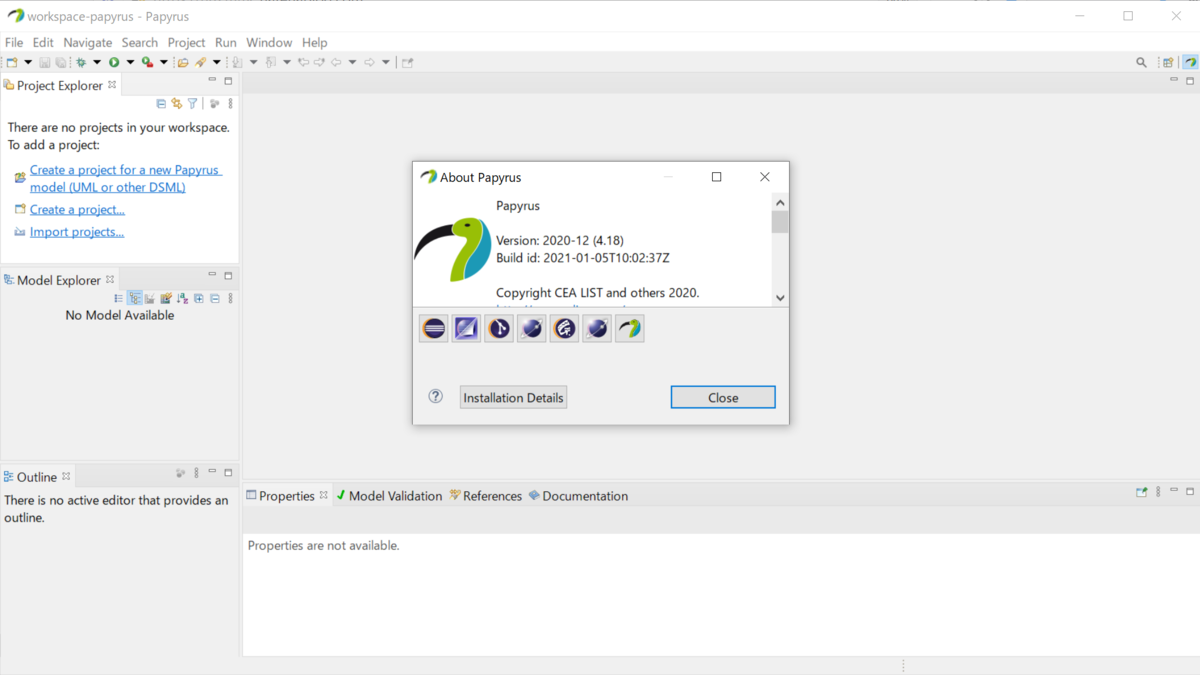Click the first Eclipse feature icon in About dialog

point(434,328)
